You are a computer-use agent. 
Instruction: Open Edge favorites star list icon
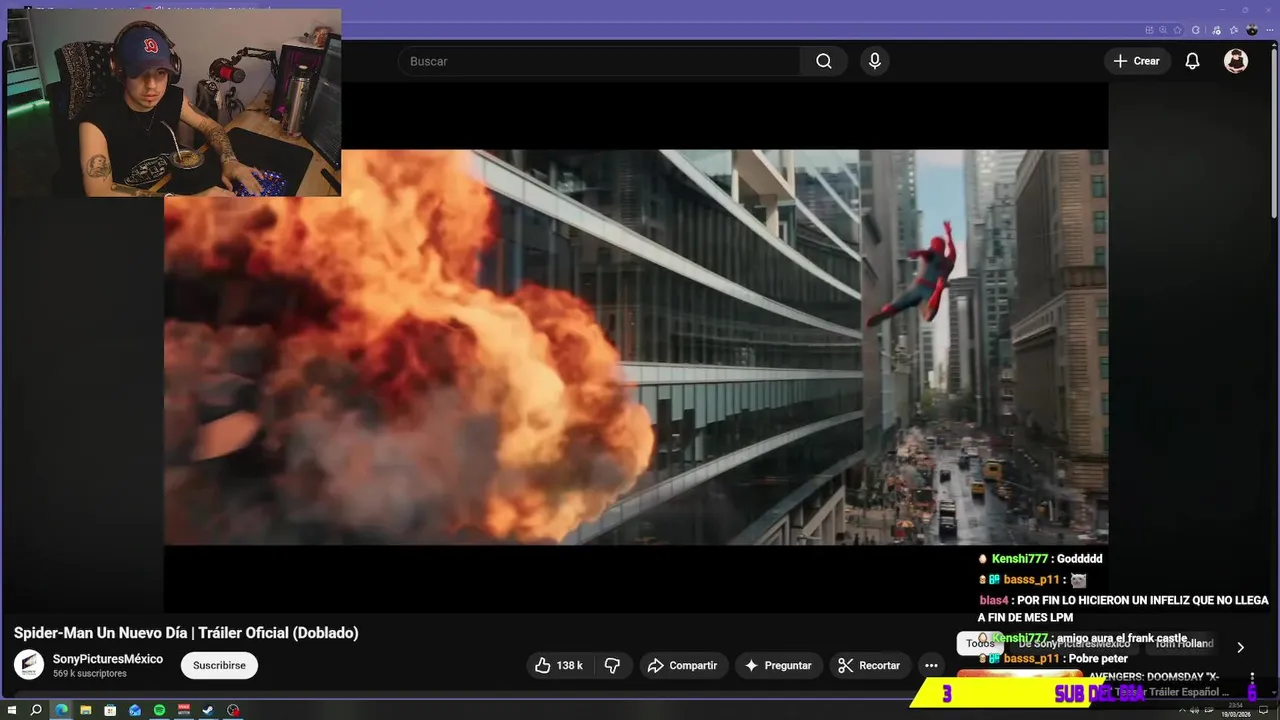click(x=1233, y=30)
